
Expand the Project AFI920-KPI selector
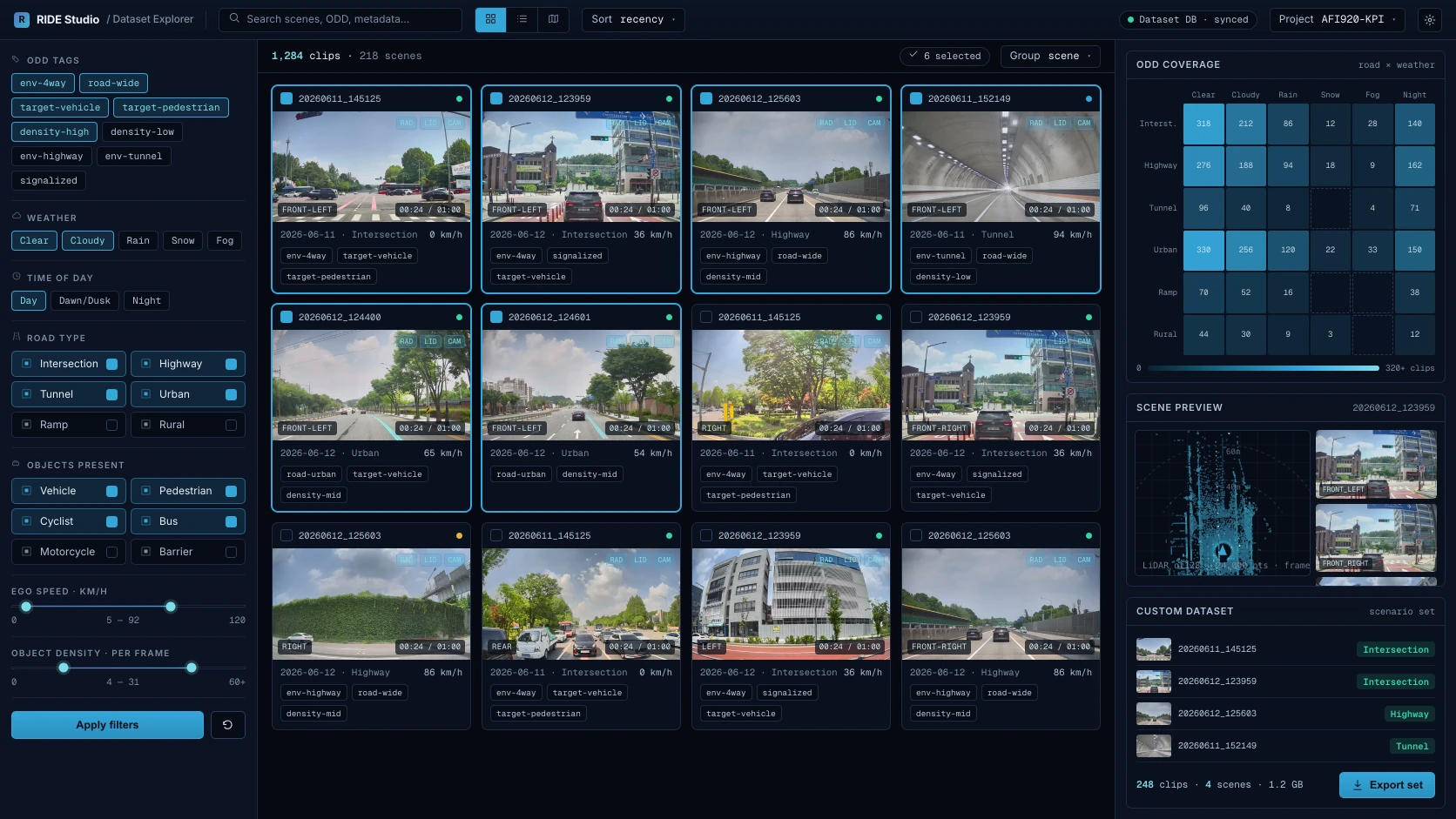pyautogui.click(x=1338, y=19)
